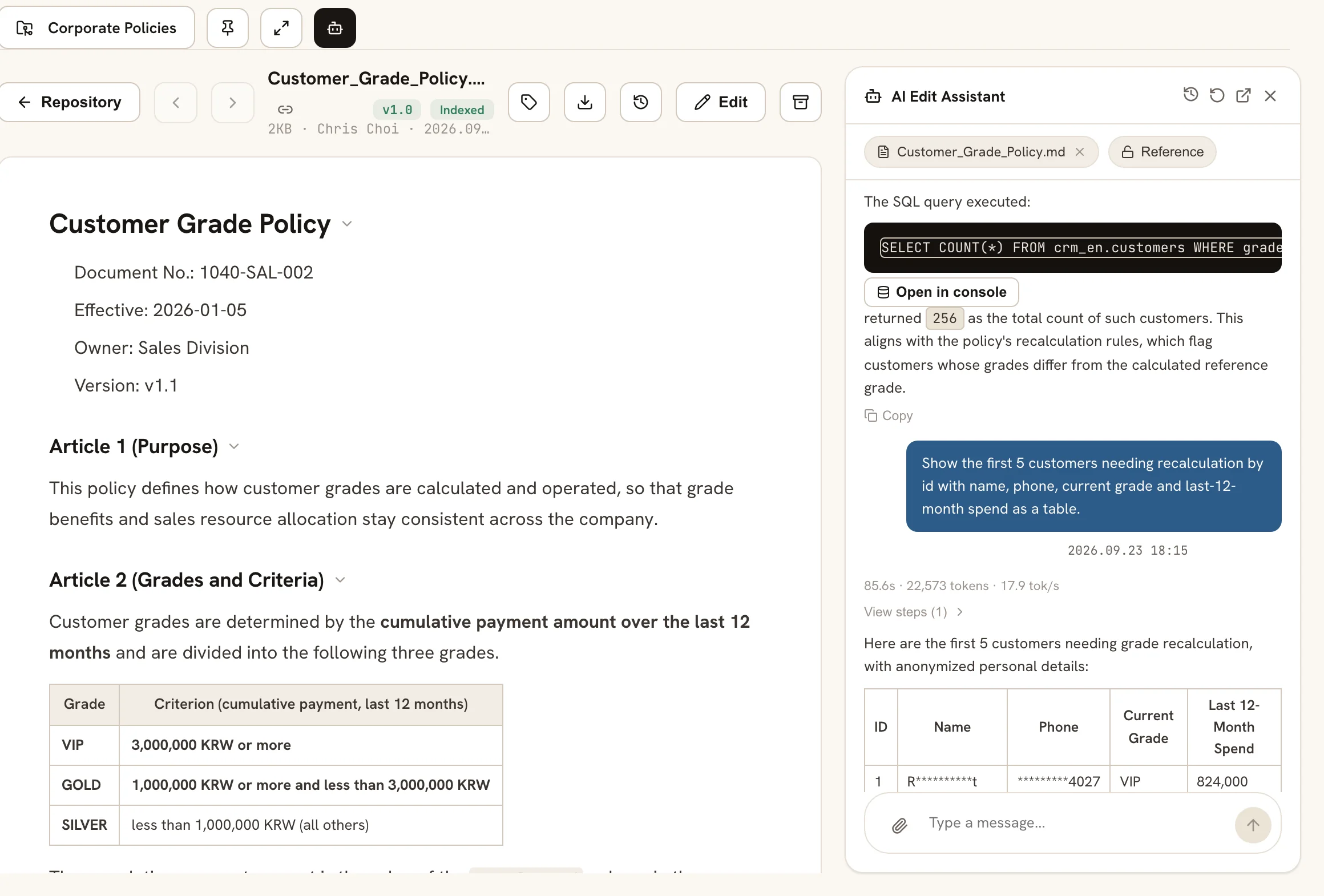Download the document
This screenshot has height=896, width=1324.
click(x=585, y=102)
